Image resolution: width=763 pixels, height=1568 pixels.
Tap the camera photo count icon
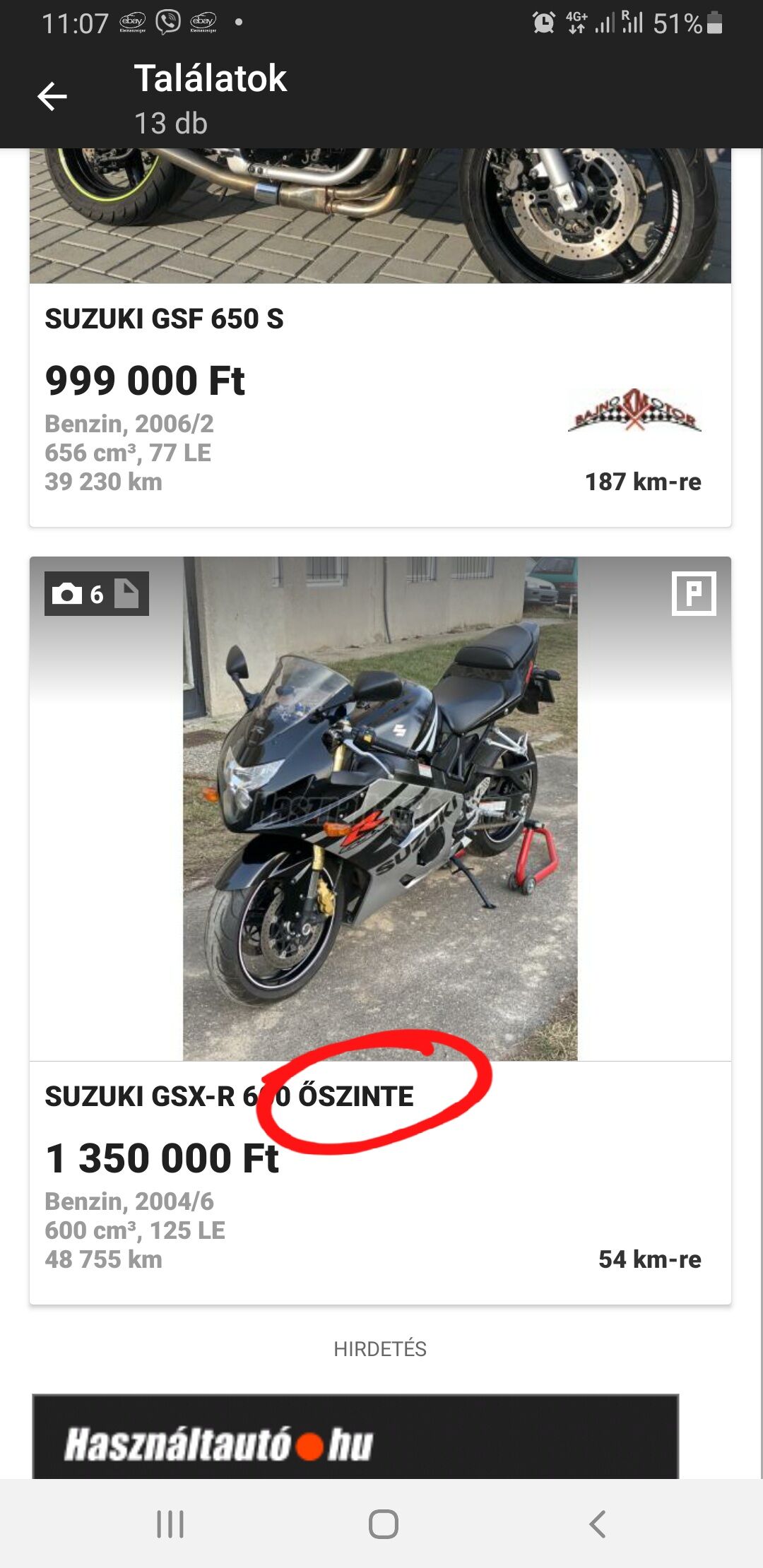[67, 594]
